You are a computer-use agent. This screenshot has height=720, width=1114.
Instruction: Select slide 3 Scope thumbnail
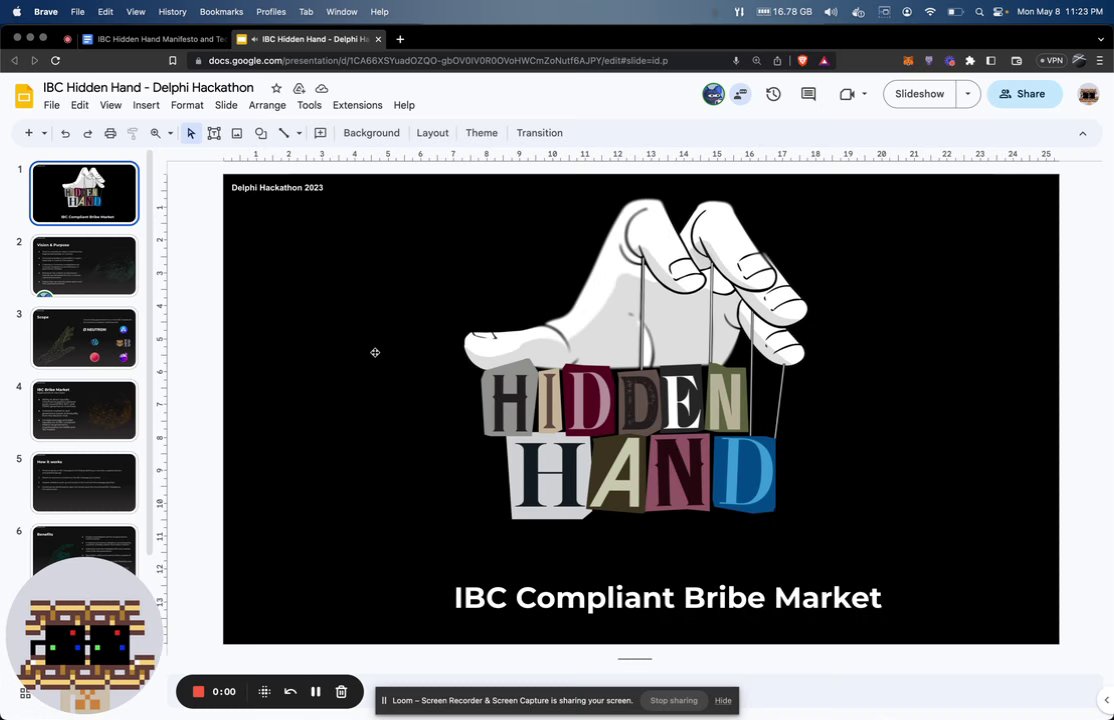pos(84,338)
